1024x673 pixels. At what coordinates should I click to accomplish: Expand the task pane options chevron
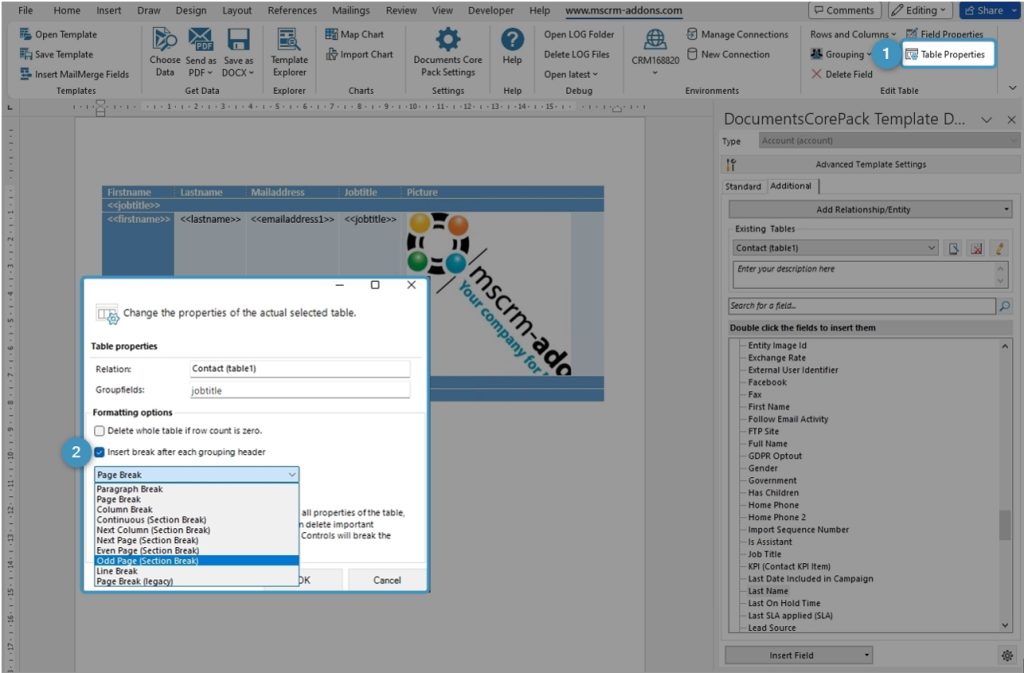[986, 120]
